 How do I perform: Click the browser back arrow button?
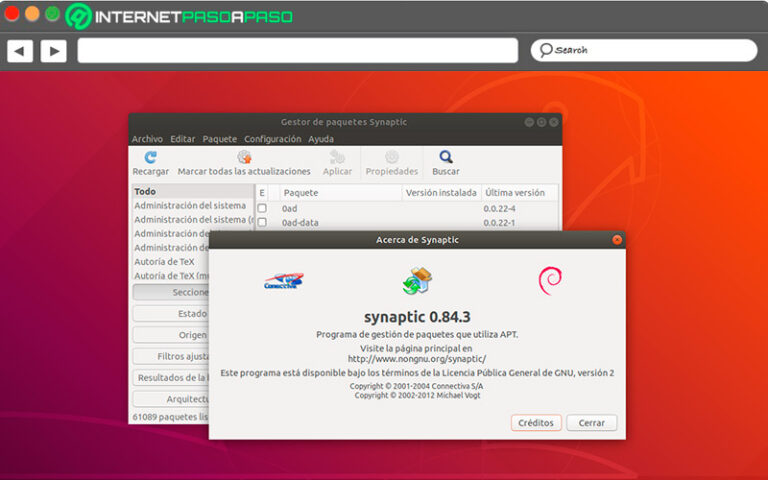pos(20,51)
